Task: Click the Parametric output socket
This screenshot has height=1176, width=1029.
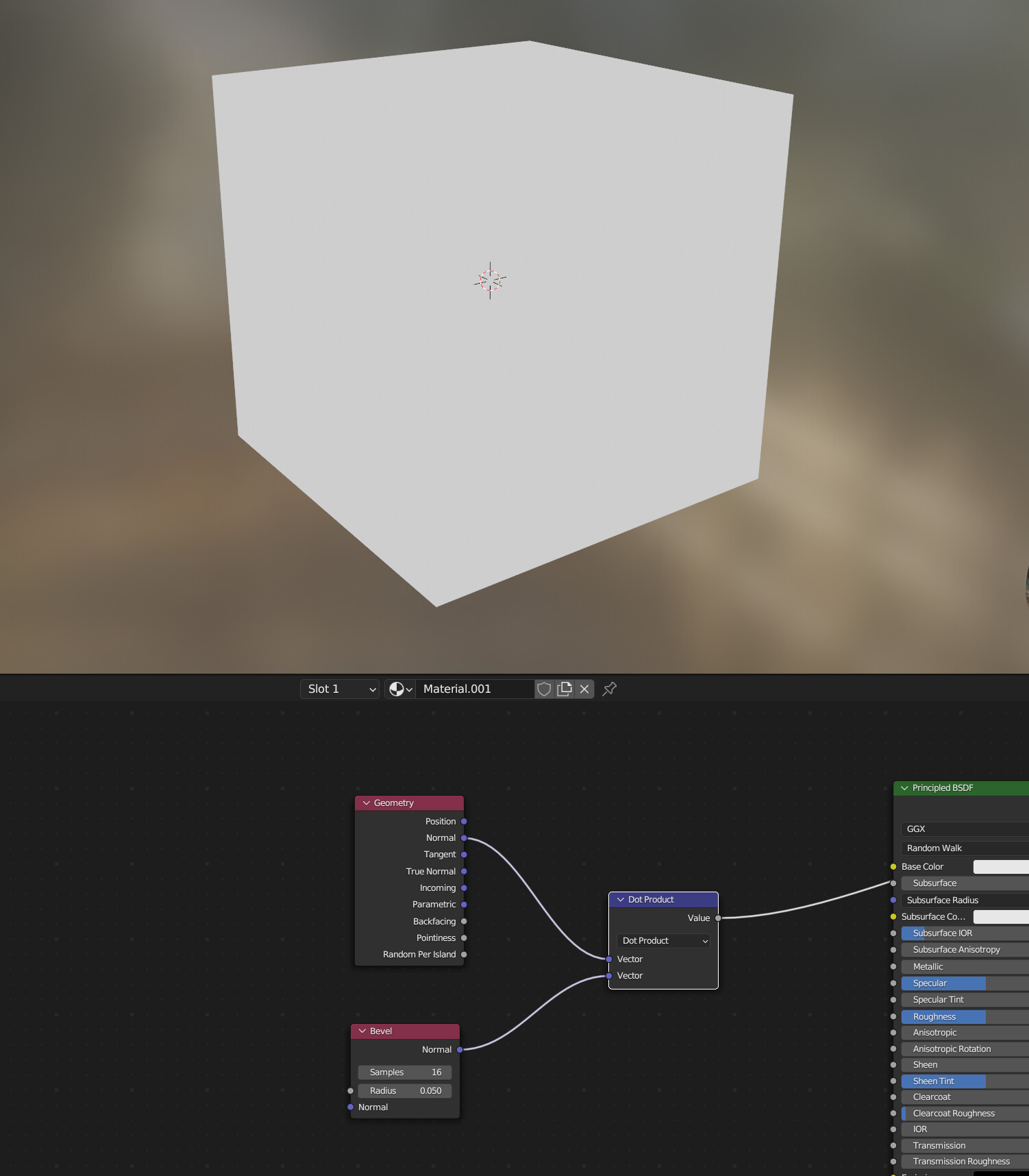Action: 464,905
